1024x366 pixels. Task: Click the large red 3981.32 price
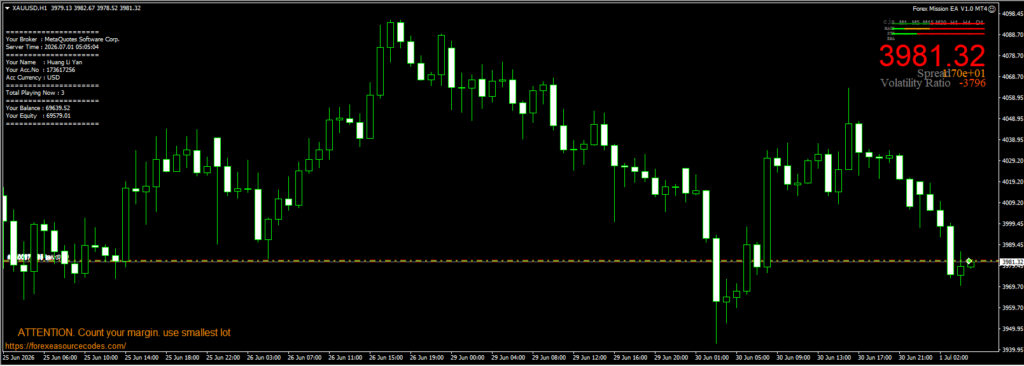(x=931, y=55)
